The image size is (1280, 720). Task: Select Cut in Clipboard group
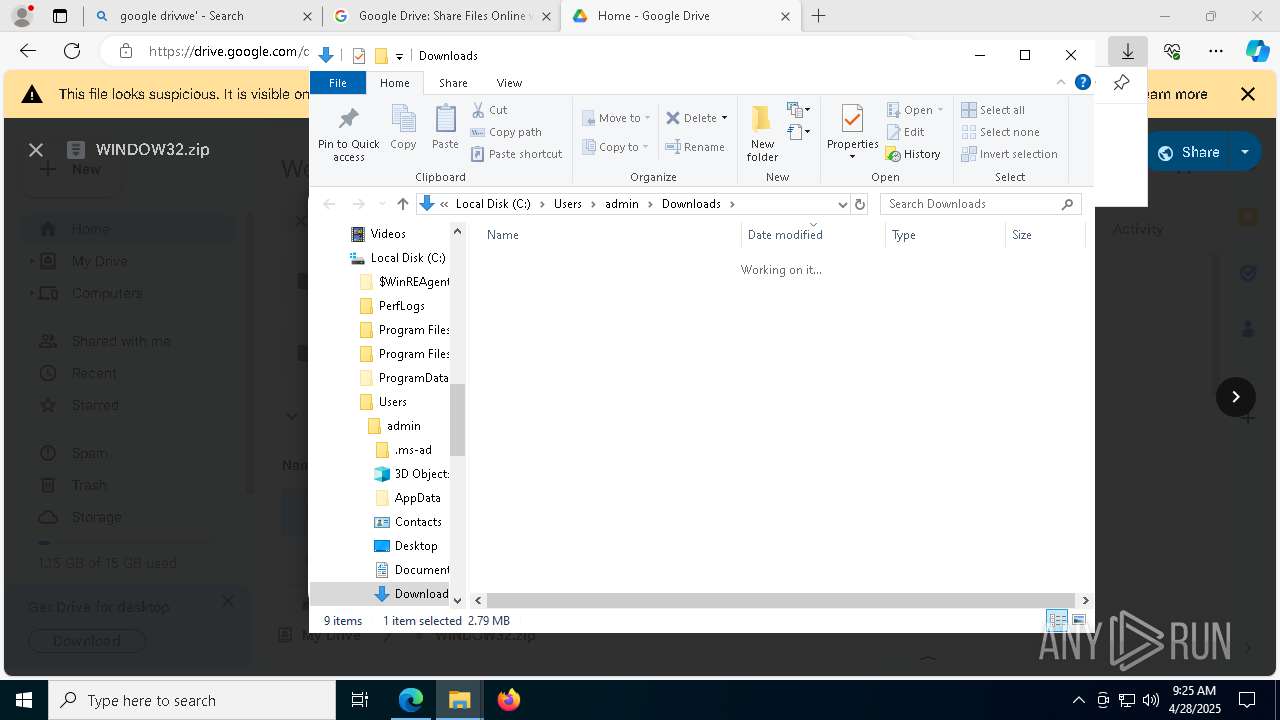[x=489, y=110]
